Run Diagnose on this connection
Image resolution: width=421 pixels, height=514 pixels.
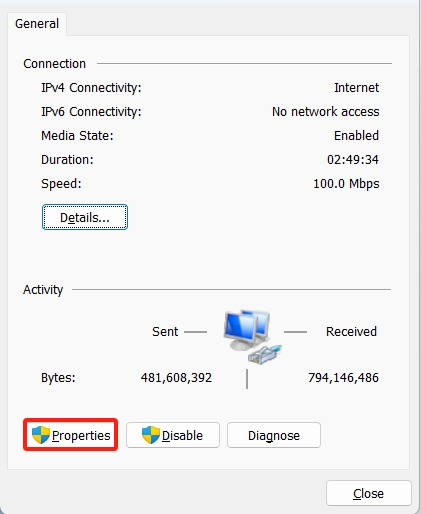pos(274,435)
